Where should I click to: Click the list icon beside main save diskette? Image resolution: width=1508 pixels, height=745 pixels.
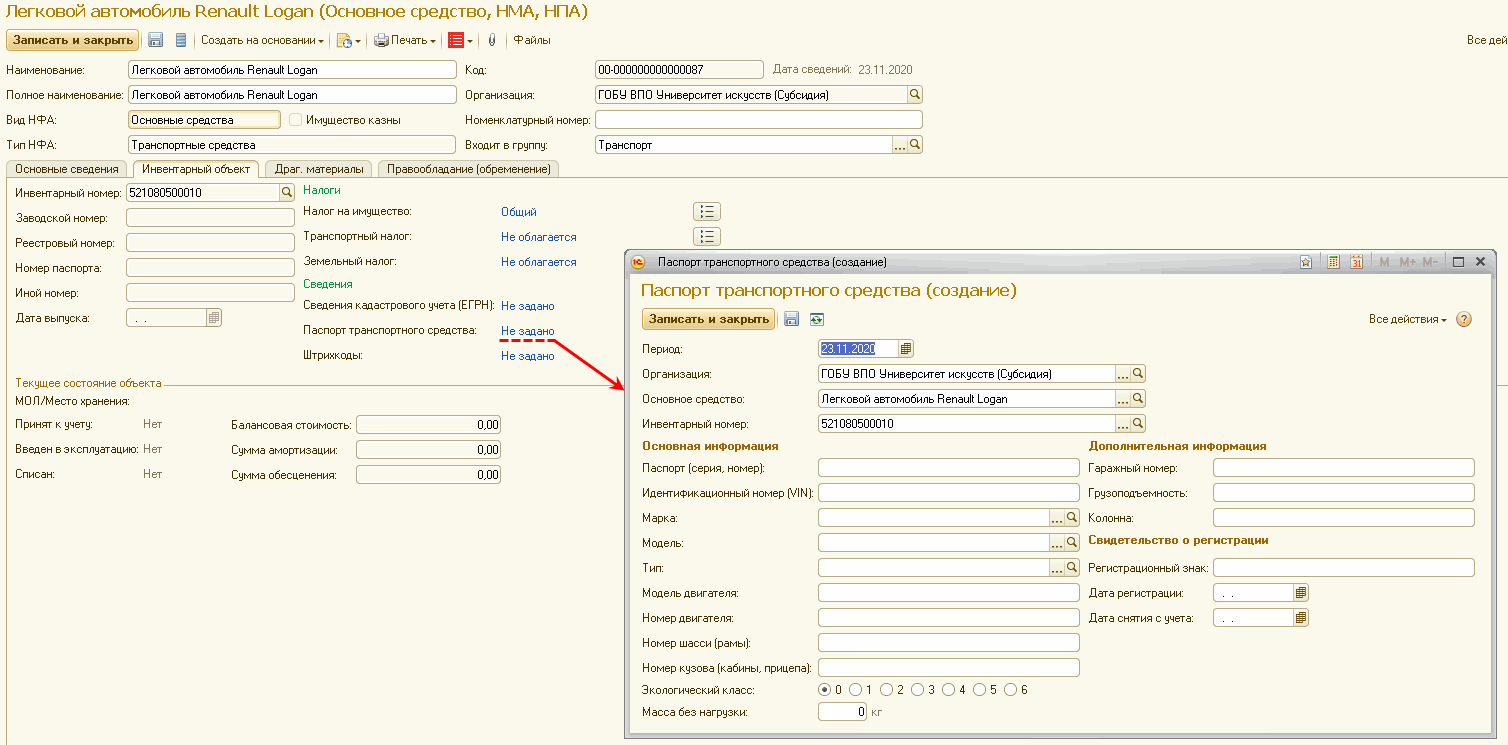[x=181, y=40]
